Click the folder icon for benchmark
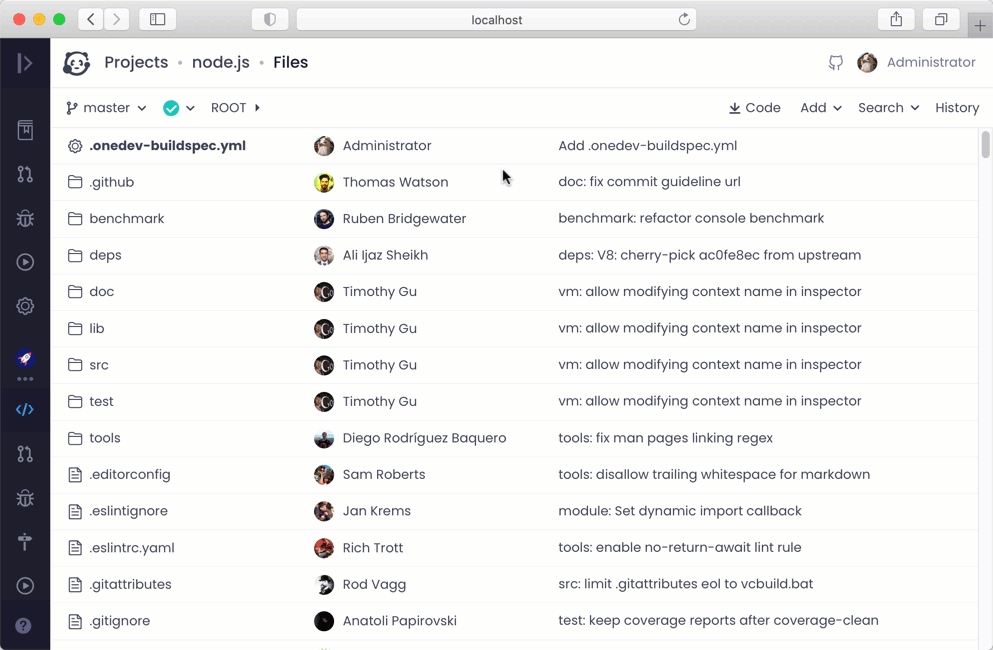The height and width of the screenshot is (650, 993). [75, 219]
